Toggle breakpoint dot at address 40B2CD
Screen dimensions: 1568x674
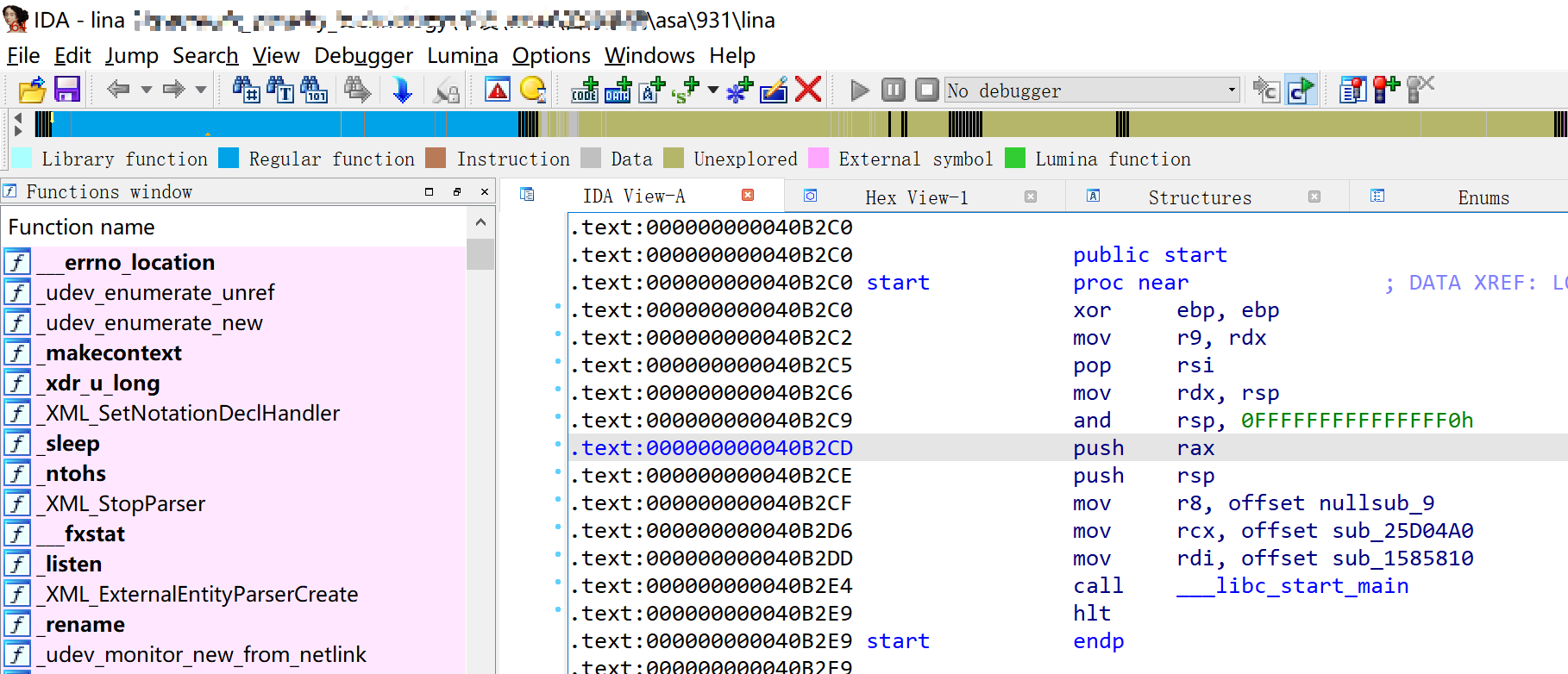(x=558, y=445)
